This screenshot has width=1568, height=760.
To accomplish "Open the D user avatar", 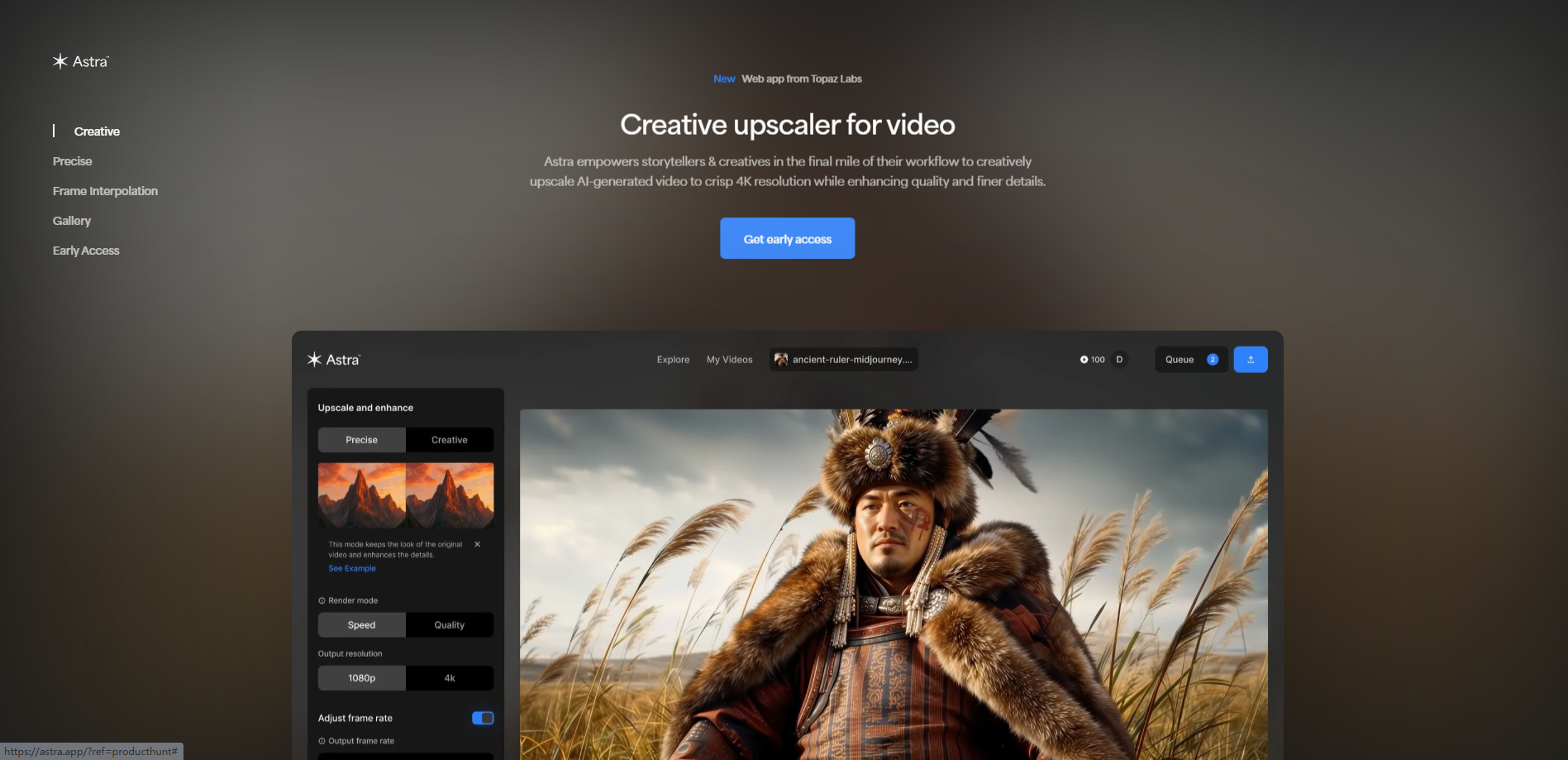I will pyautogui.click(x=1119, y=360).
